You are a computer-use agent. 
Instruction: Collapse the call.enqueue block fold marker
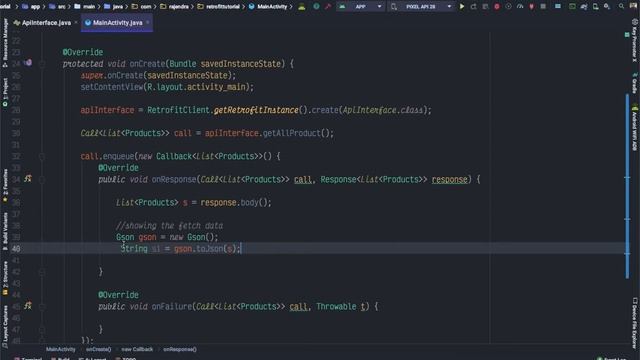(42, 156)
